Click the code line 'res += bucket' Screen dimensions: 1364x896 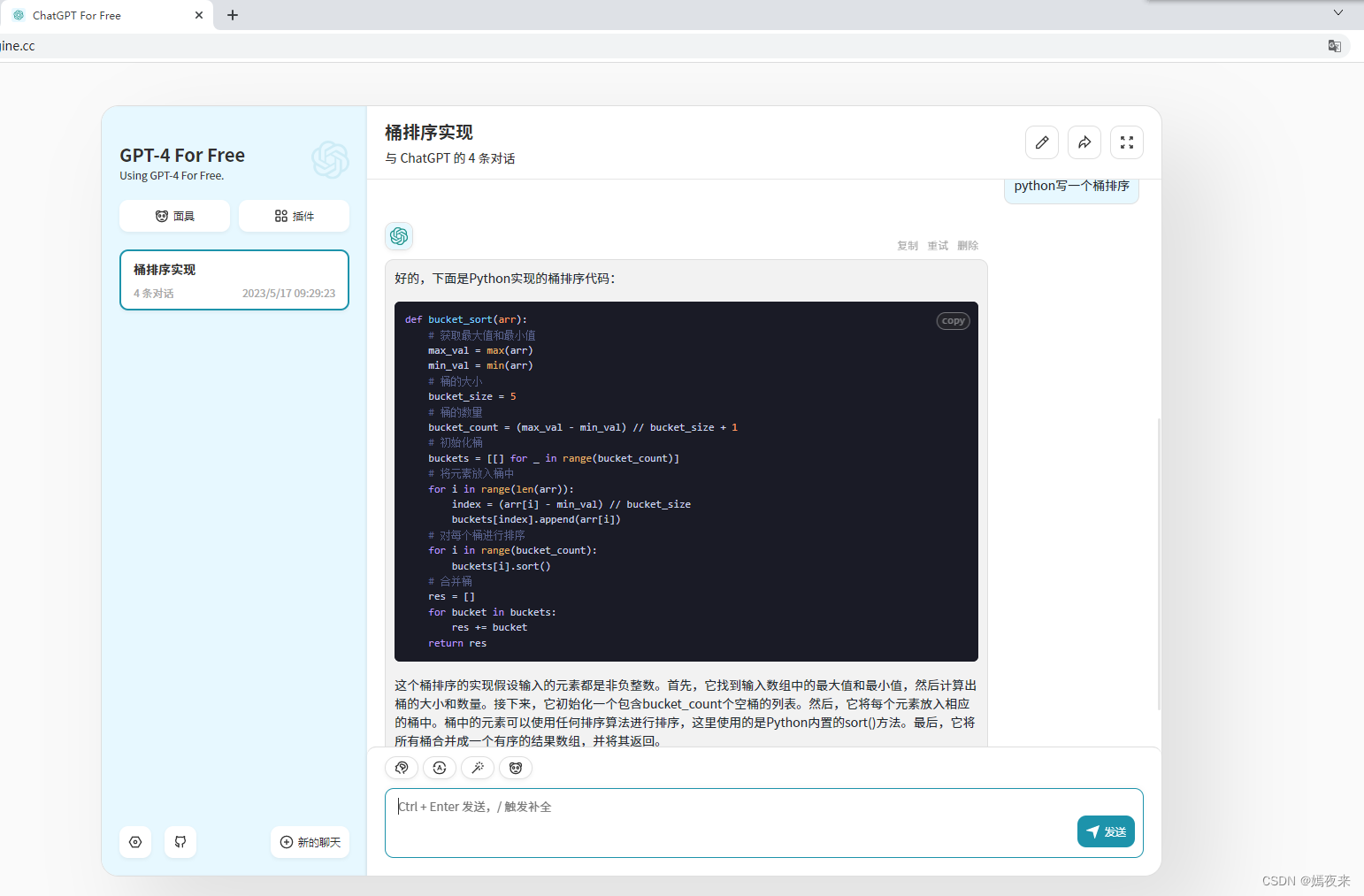pyautogui.click(x=489, y=627)
